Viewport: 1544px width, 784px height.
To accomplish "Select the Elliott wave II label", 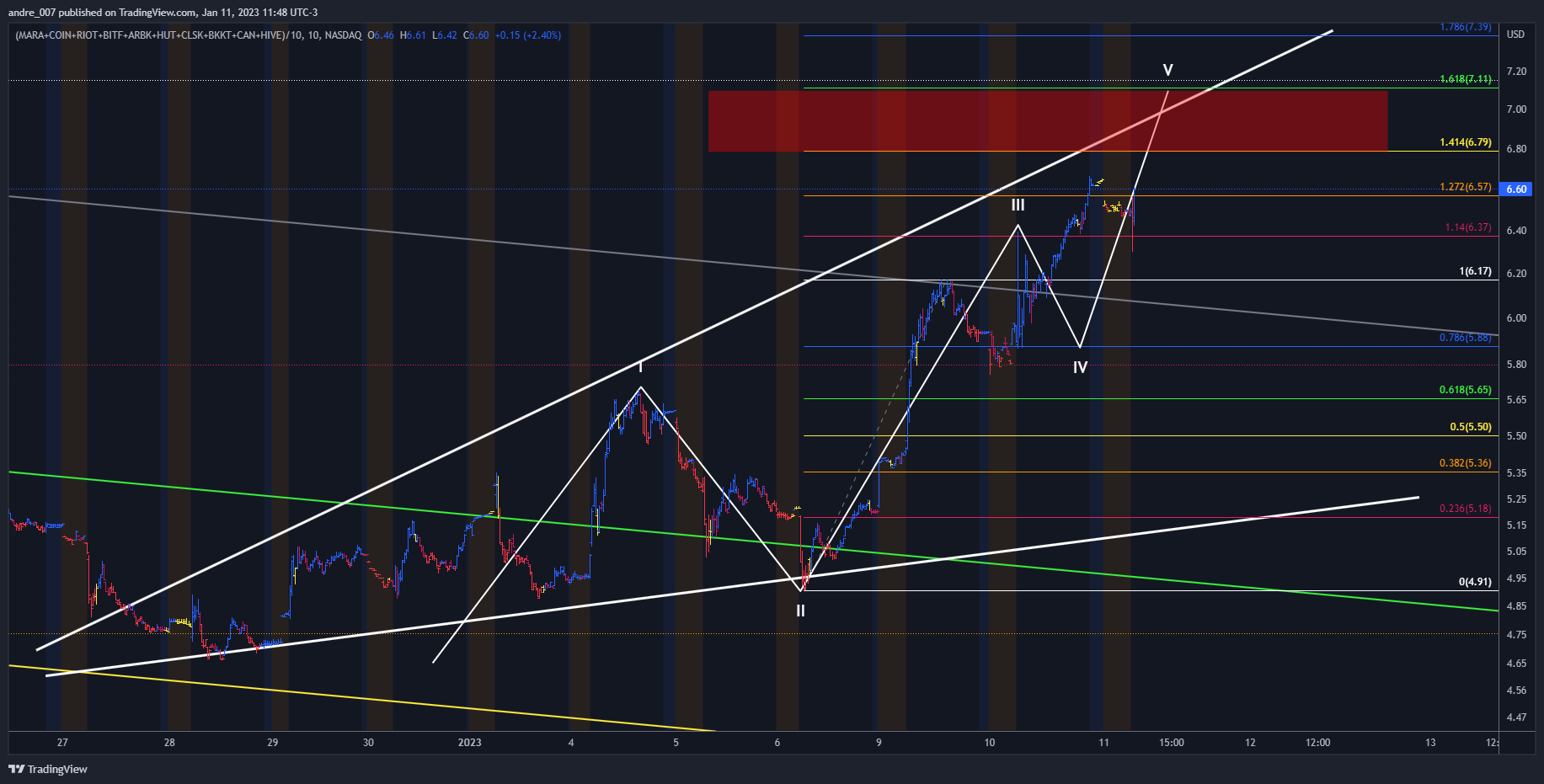I will pos(800,611).
